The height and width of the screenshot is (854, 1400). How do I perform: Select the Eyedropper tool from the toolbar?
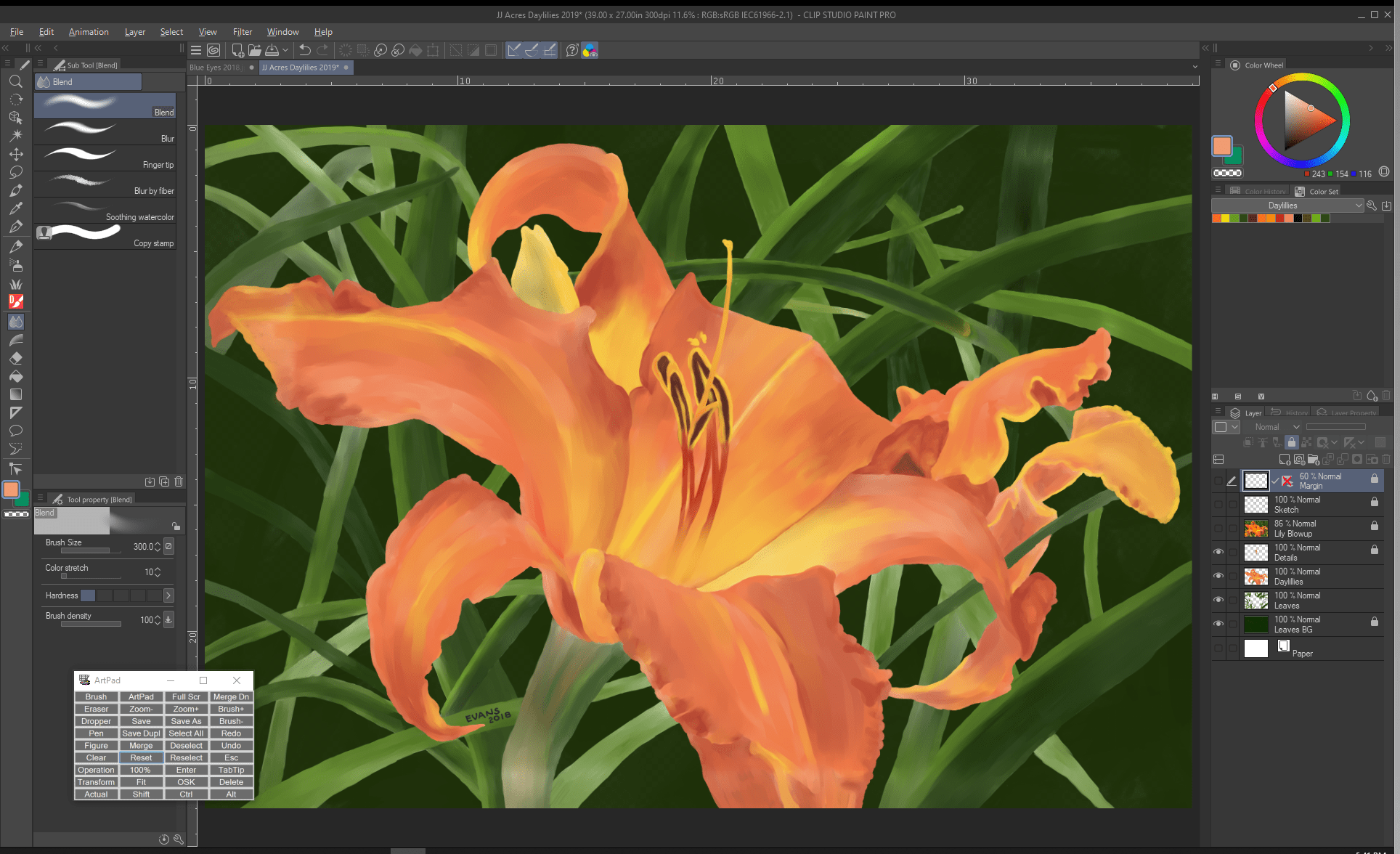[16, 208]
